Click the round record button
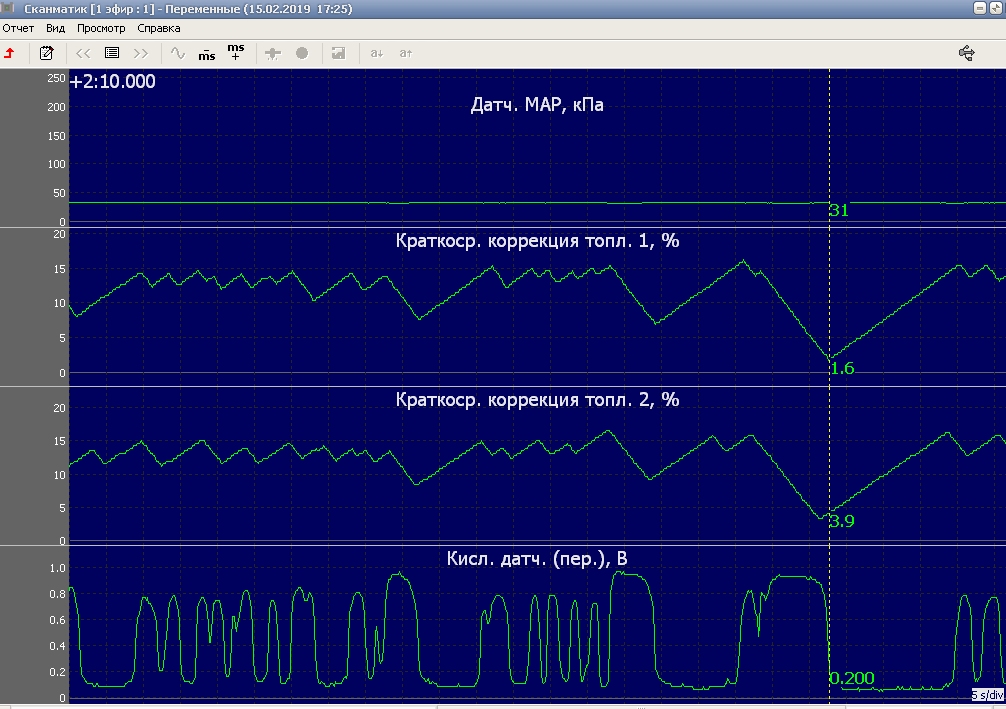This screenshot has height=709, width=1006. pyautogui.click(x=302, y=53)
